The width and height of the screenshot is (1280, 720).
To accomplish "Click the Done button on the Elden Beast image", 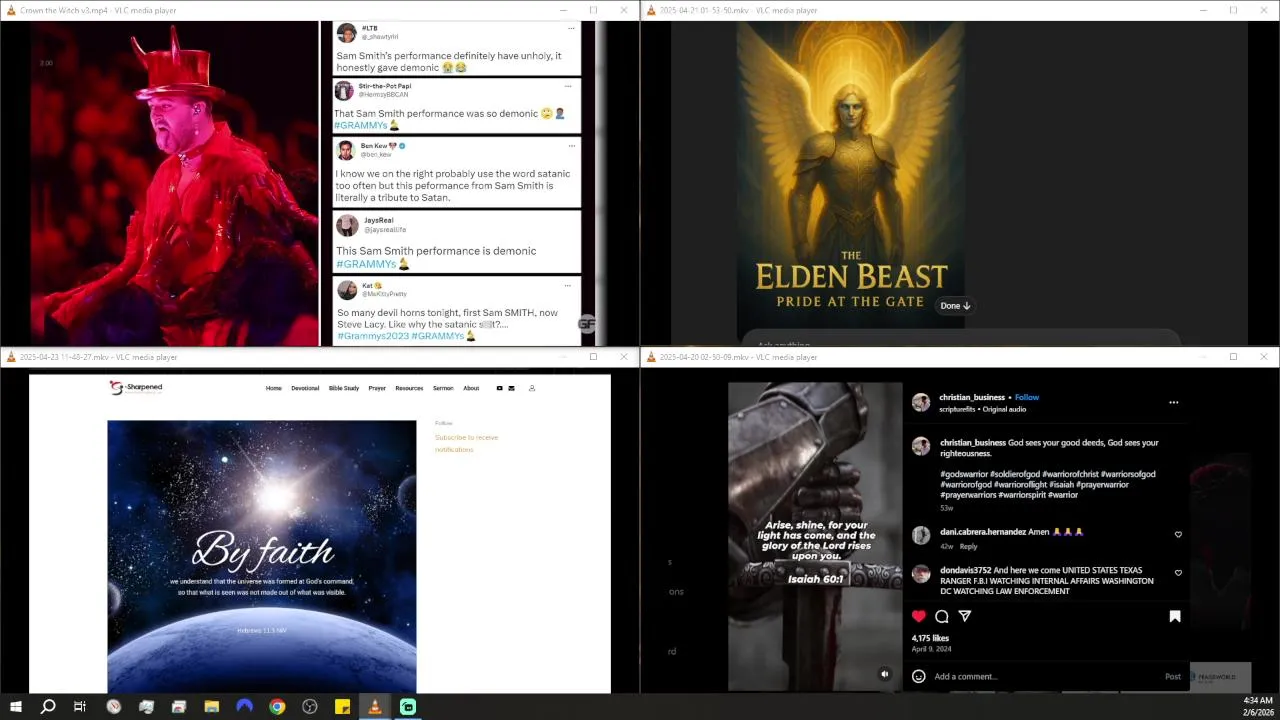I will tap(955, 305).
